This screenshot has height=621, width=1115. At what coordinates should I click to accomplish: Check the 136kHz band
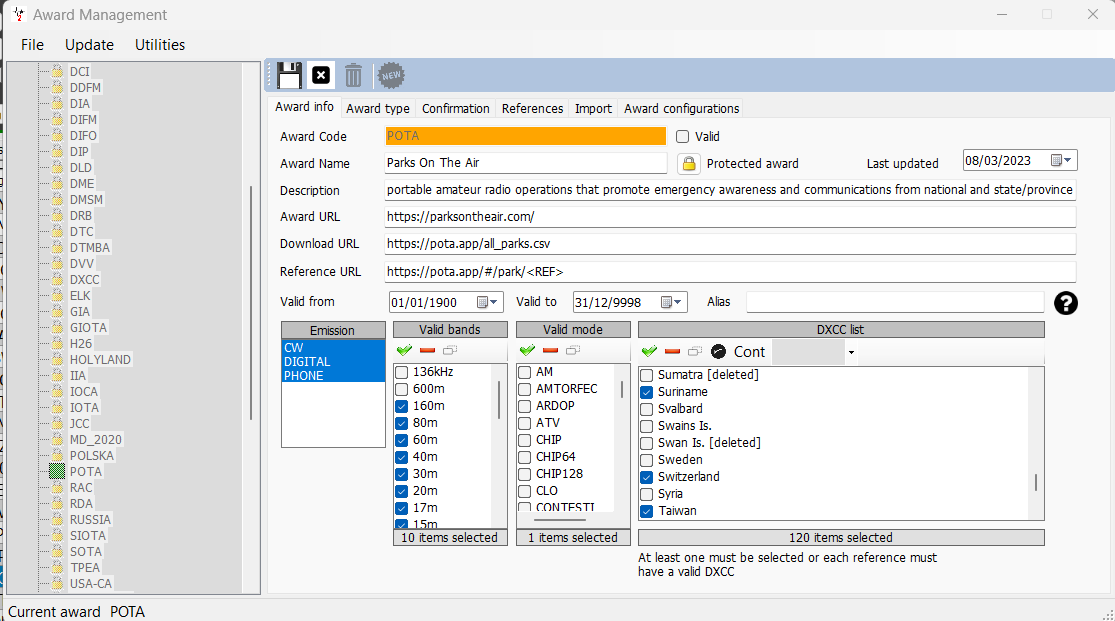point(402,372)
